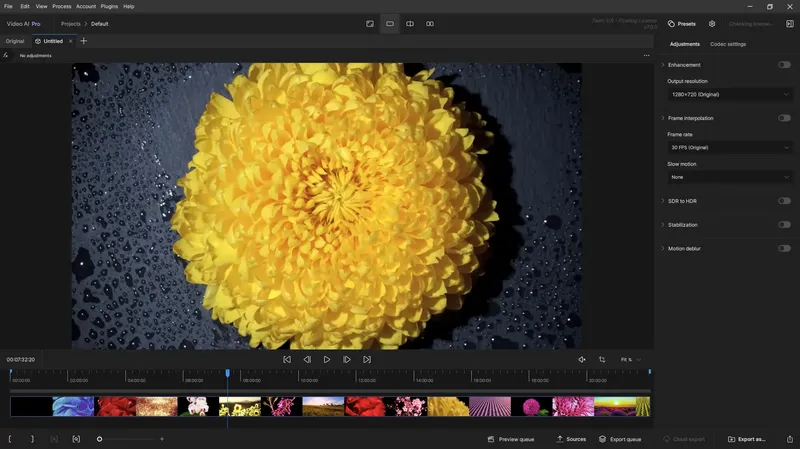
Task: Open the settings gear next to Presets
Action: click(x=712, y=23)
